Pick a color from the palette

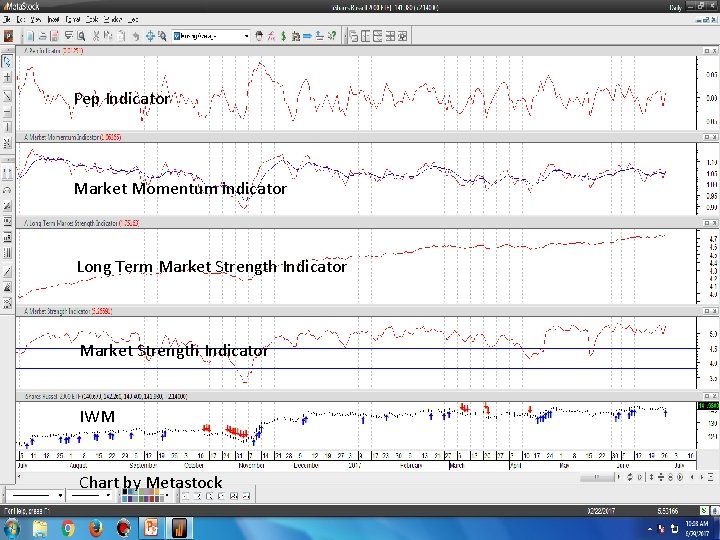[x=141, y=495]
